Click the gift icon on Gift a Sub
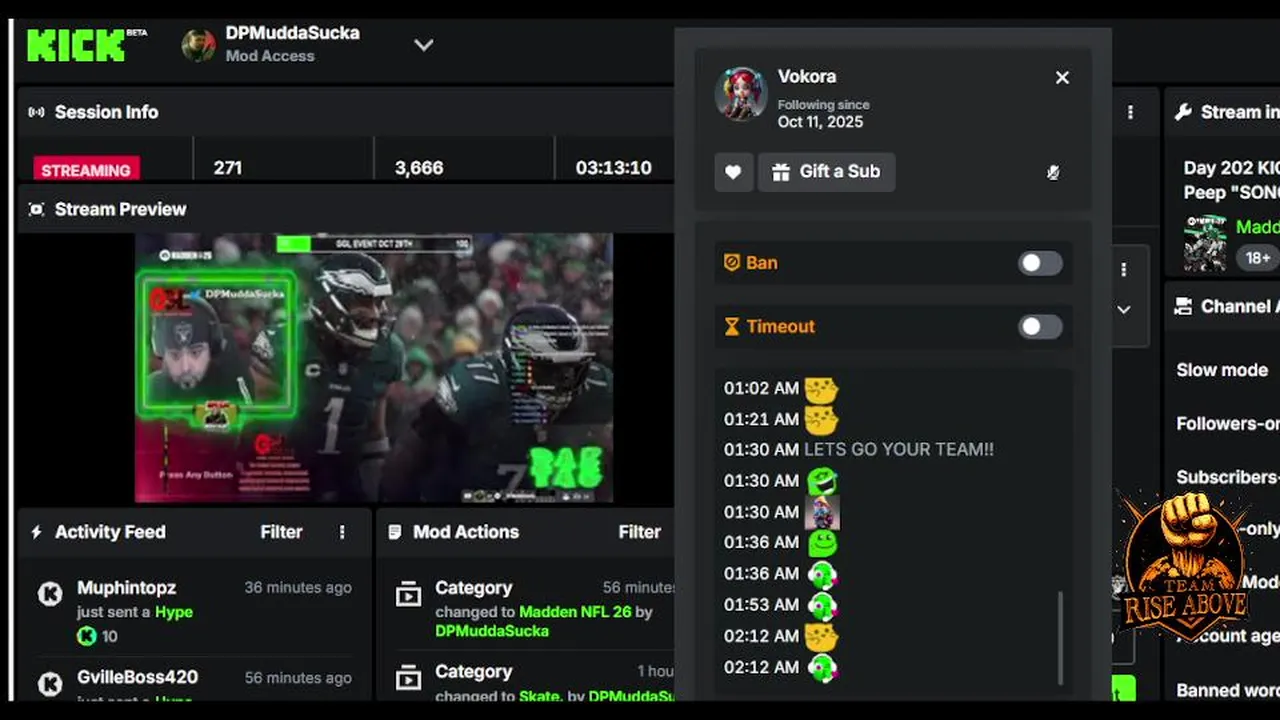The height and width of the screenshot is (720, 1280). (781, 172)
